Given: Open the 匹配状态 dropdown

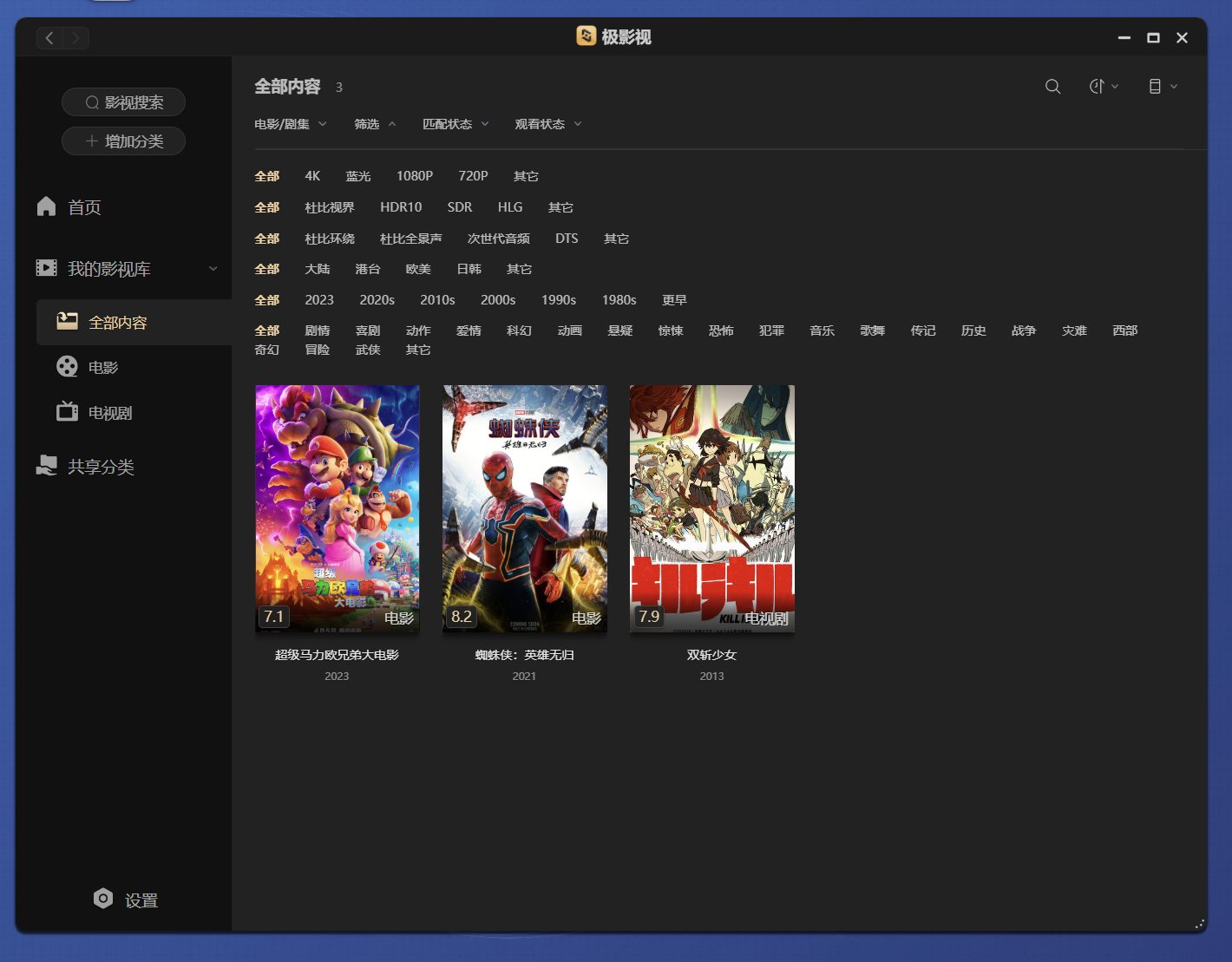Looking at the screenshot, I should (455, 124).
